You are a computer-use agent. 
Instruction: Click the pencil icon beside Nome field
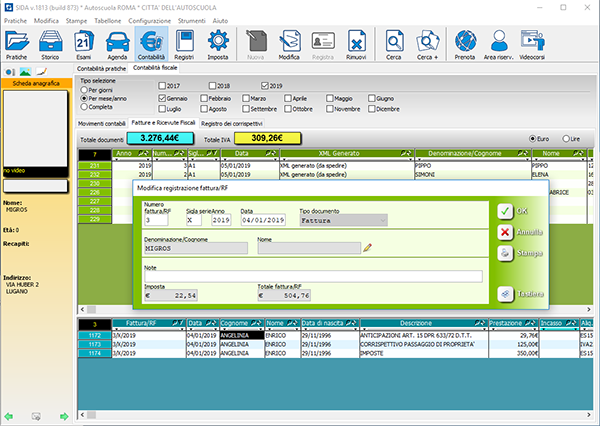coord(367,246)
